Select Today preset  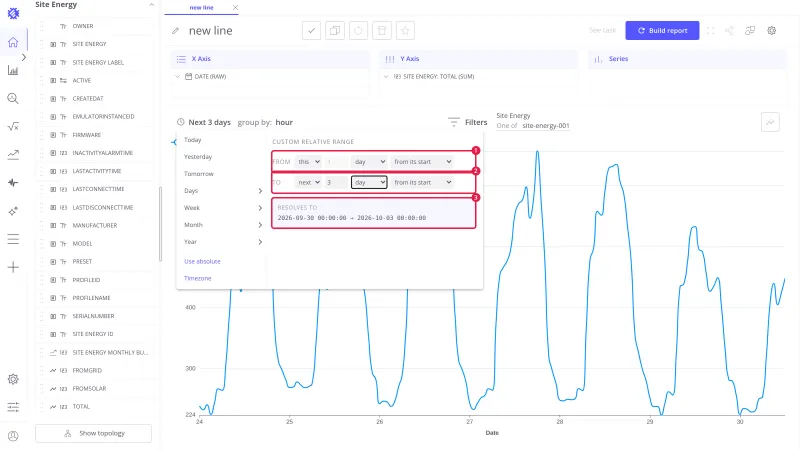192,140
